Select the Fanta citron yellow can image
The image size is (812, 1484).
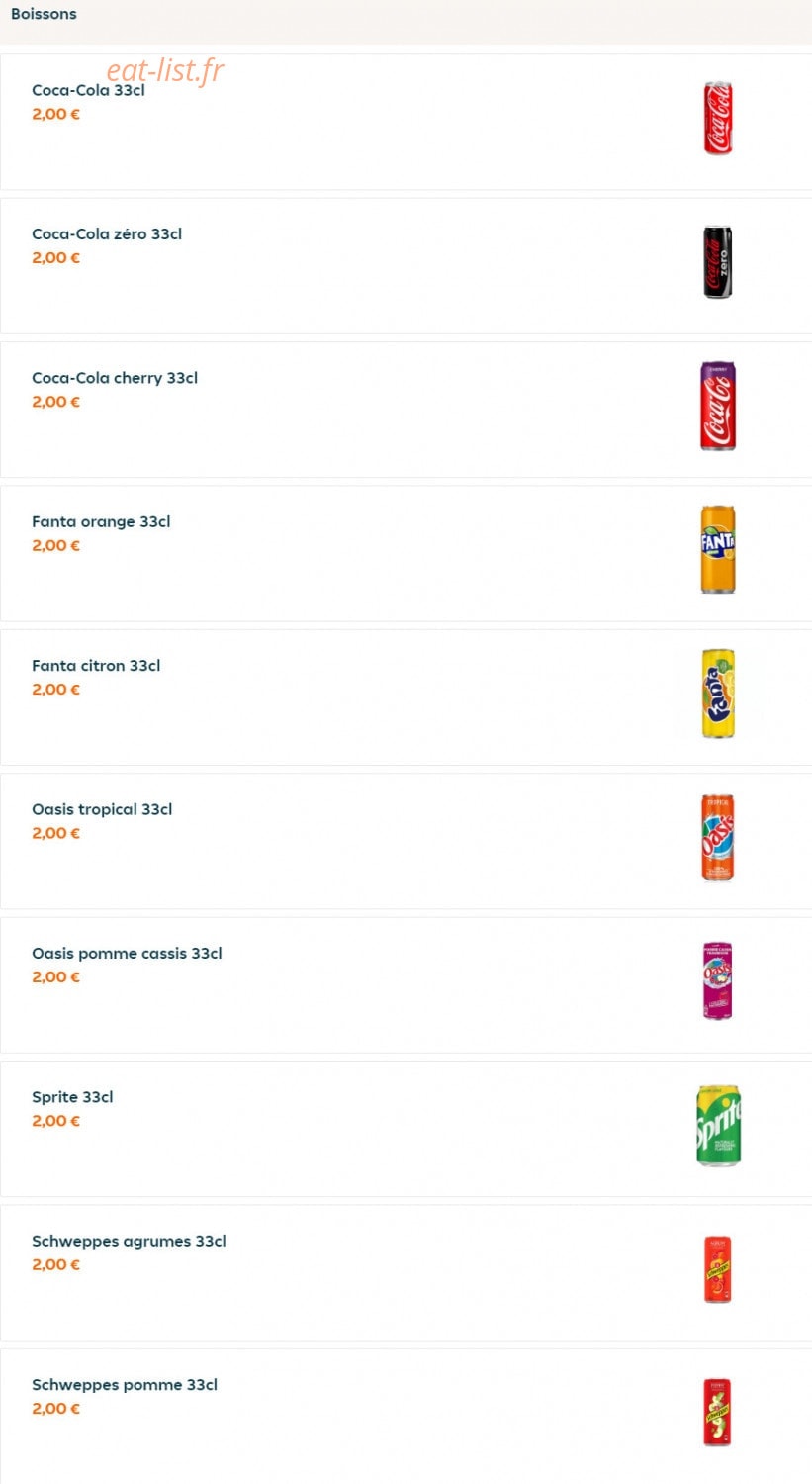(718, 694)
